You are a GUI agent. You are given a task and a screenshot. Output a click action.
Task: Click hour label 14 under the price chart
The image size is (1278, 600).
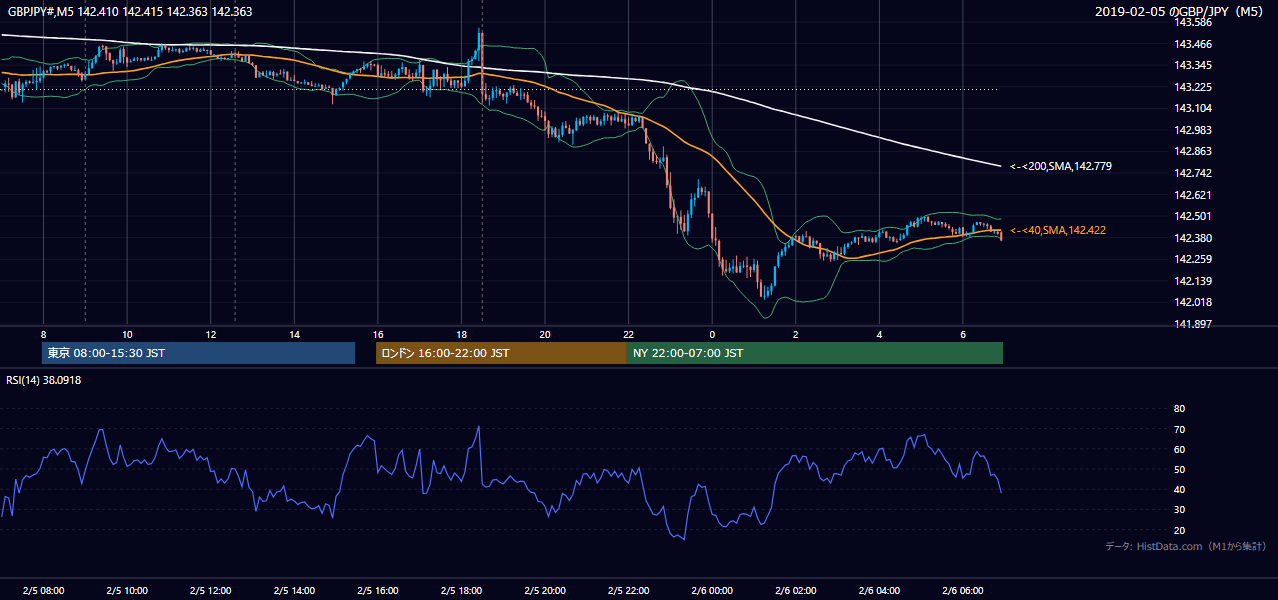[x=294, y=334]
